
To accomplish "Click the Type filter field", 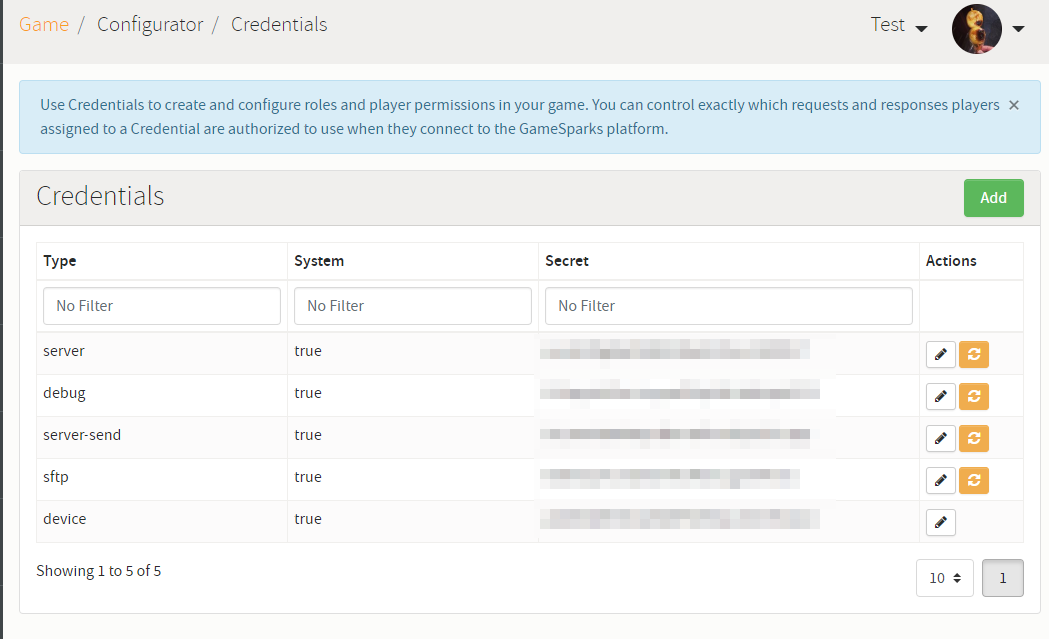I will [161, 305].
